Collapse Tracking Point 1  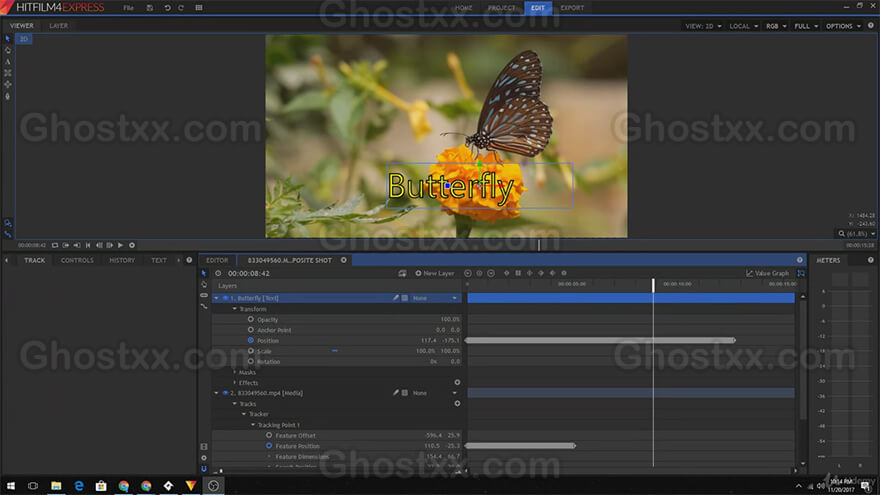[253, 425]
